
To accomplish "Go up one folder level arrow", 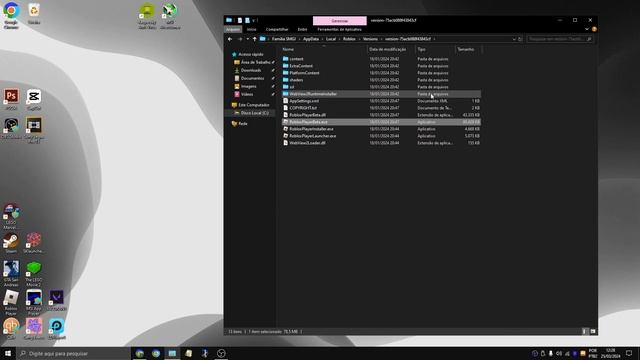I will 254,39.
